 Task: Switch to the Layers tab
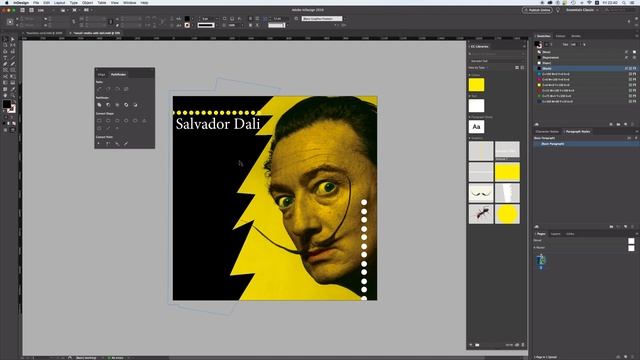pos(556,234)
